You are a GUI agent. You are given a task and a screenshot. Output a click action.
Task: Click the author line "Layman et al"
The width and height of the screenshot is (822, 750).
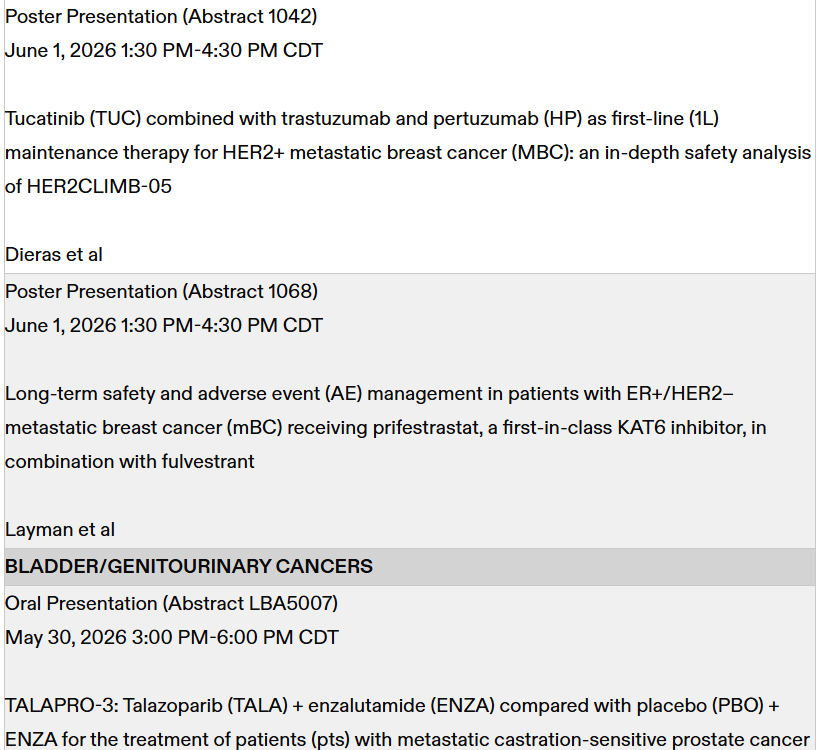pyautogui.click(x=60, y=530)
